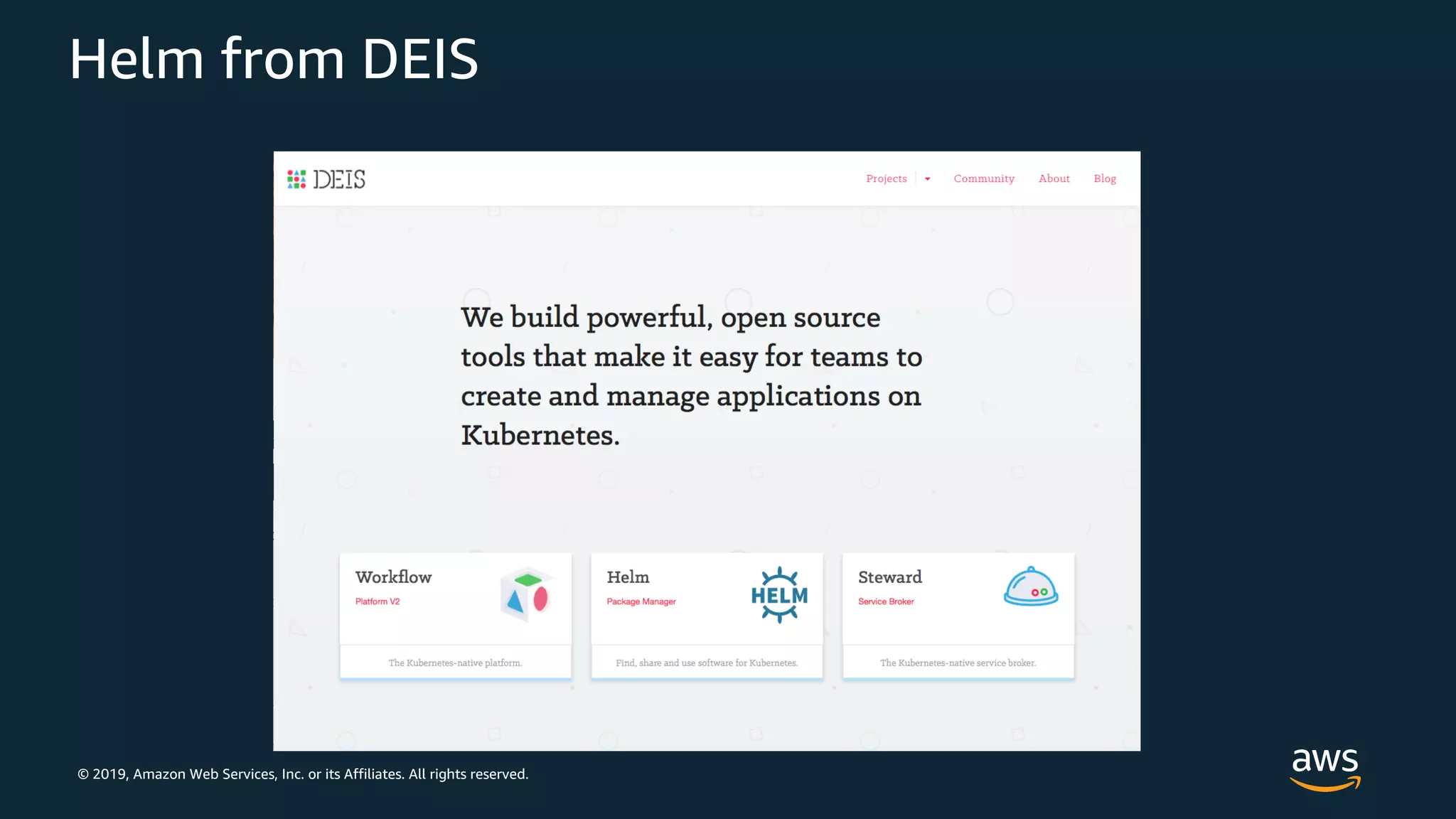This screenshot has height=819, width=1456.
Task: Click 'Find, share and use software' text
Action: click(707, 663)
